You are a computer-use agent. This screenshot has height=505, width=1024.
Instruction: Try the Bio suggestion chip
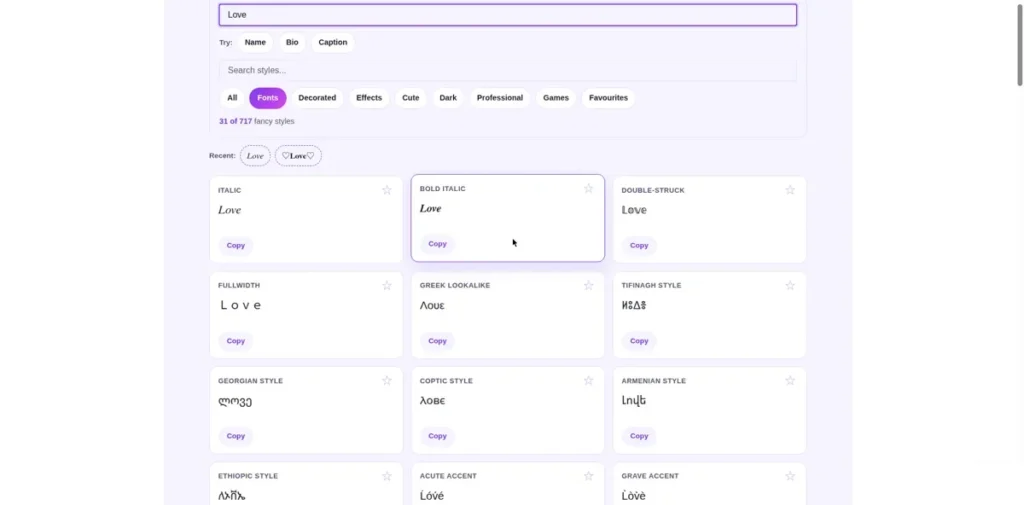tap(292, 42)
